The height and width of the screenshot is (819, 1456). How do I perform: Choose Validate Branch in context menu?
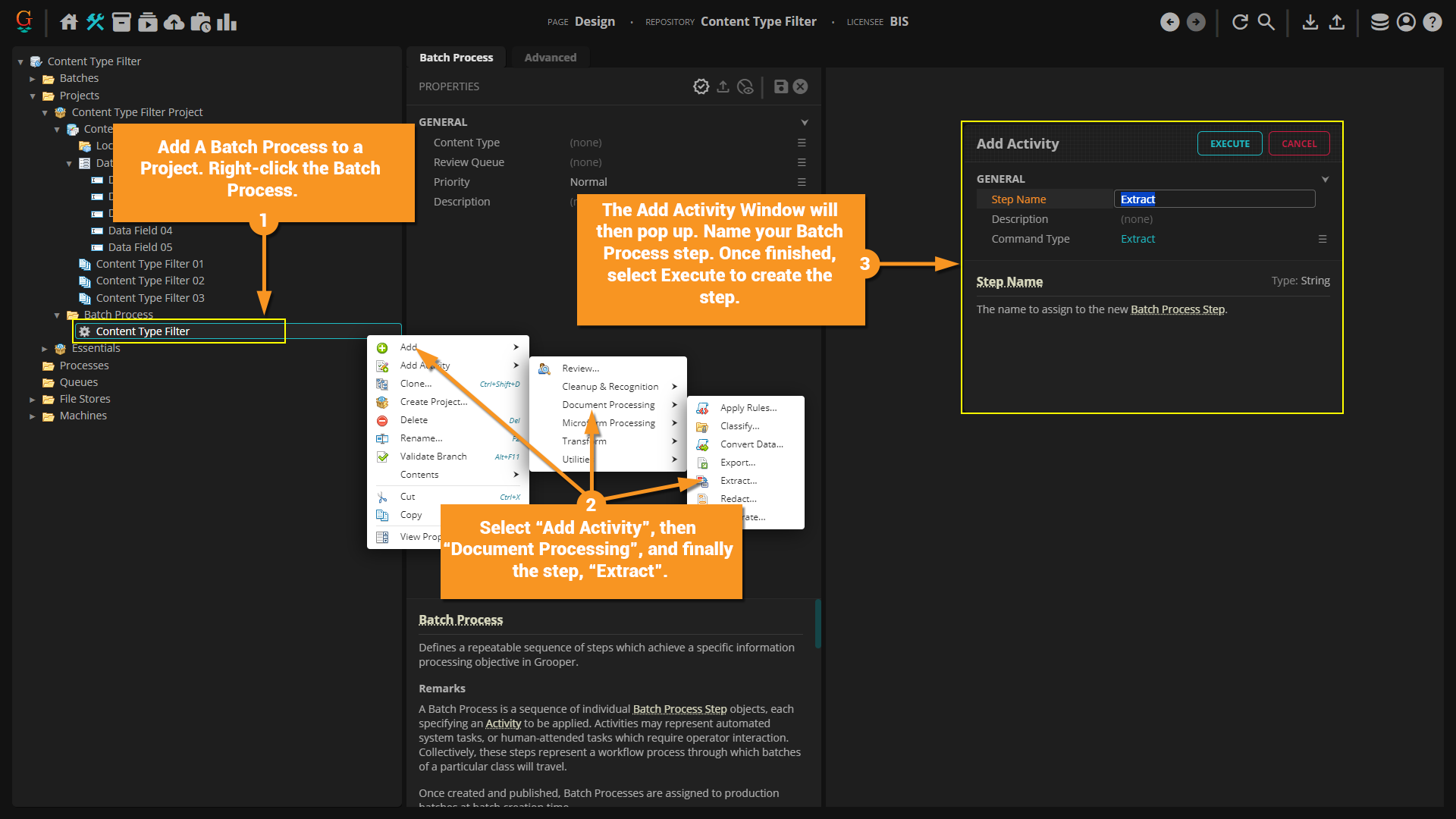point(448,457)
